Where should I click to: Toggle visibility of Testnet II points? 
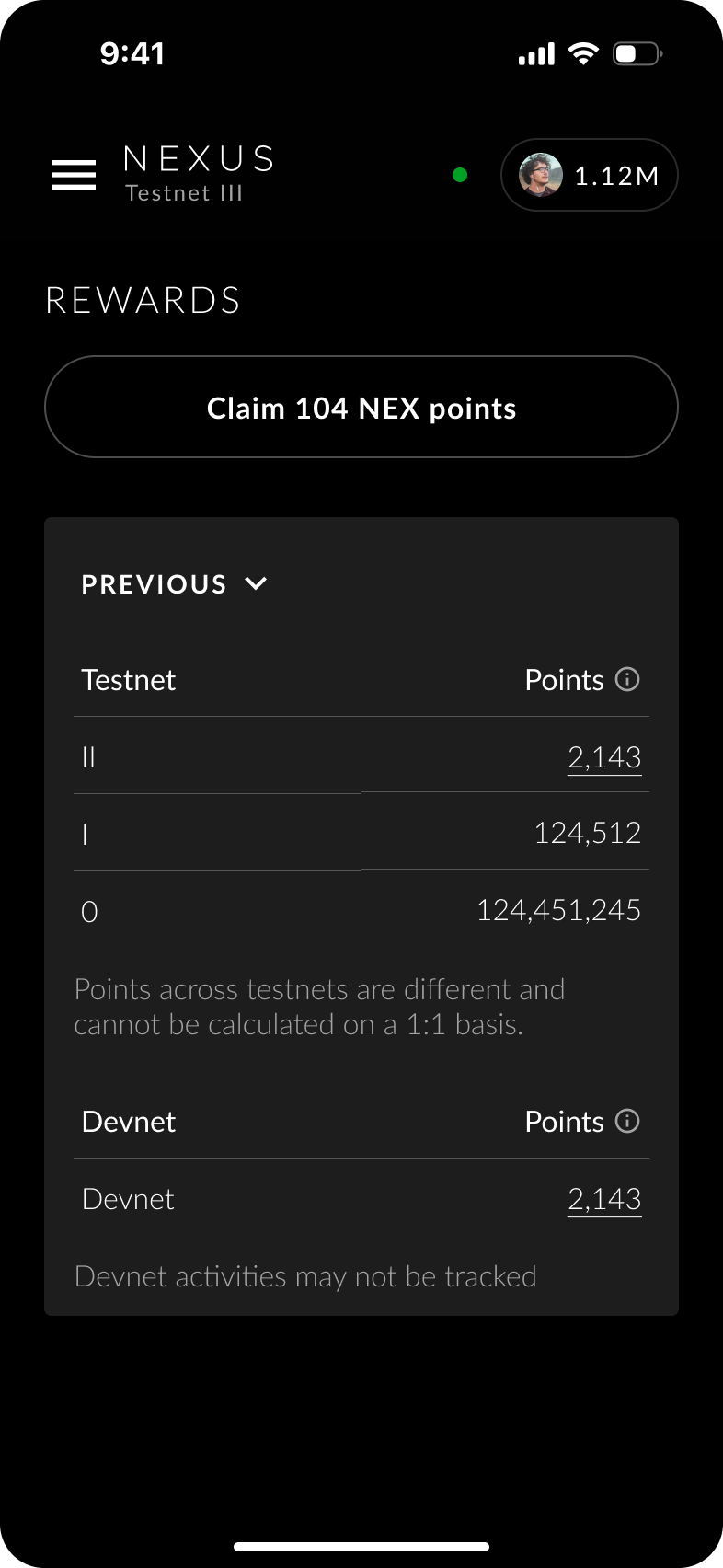coord(604,756)
